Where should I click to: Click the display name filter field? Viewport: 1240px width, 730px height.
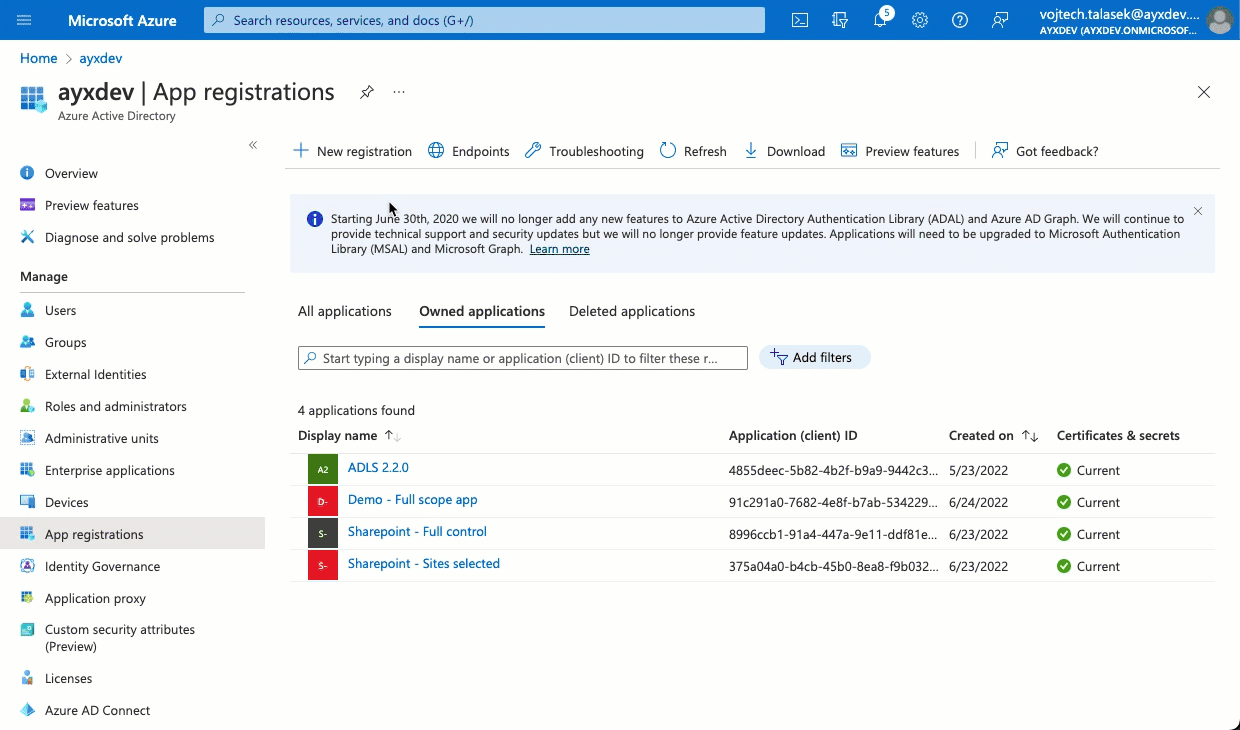[x=522, y=357]
